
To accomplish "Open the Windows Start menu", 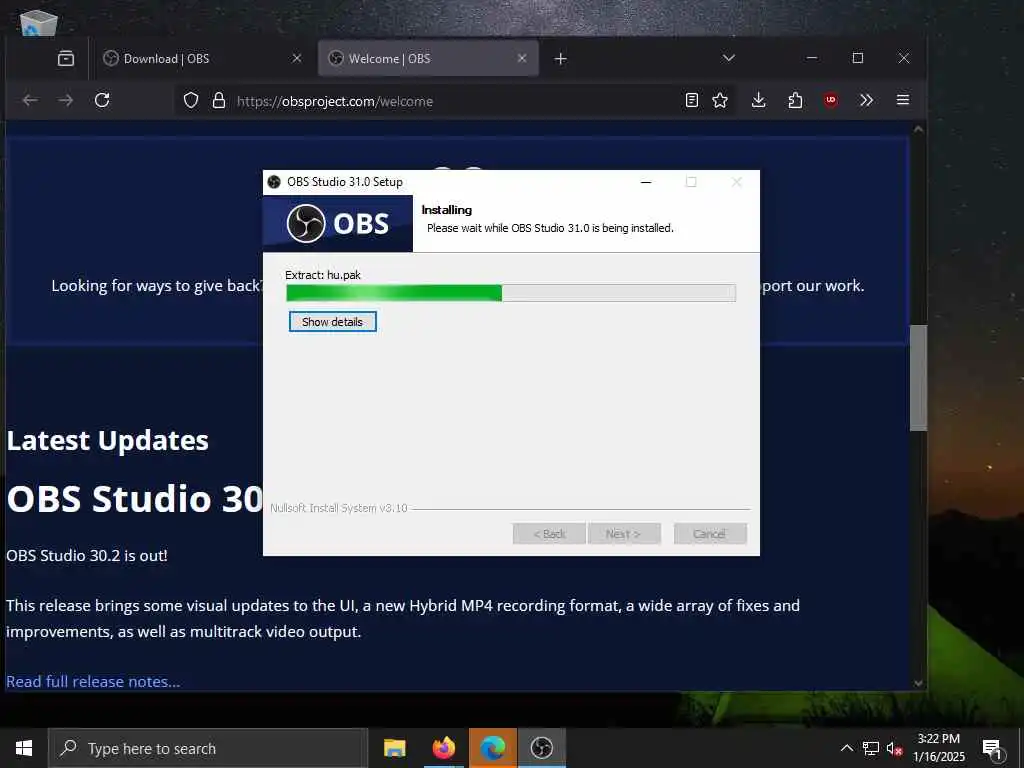I will coord(24,748).
